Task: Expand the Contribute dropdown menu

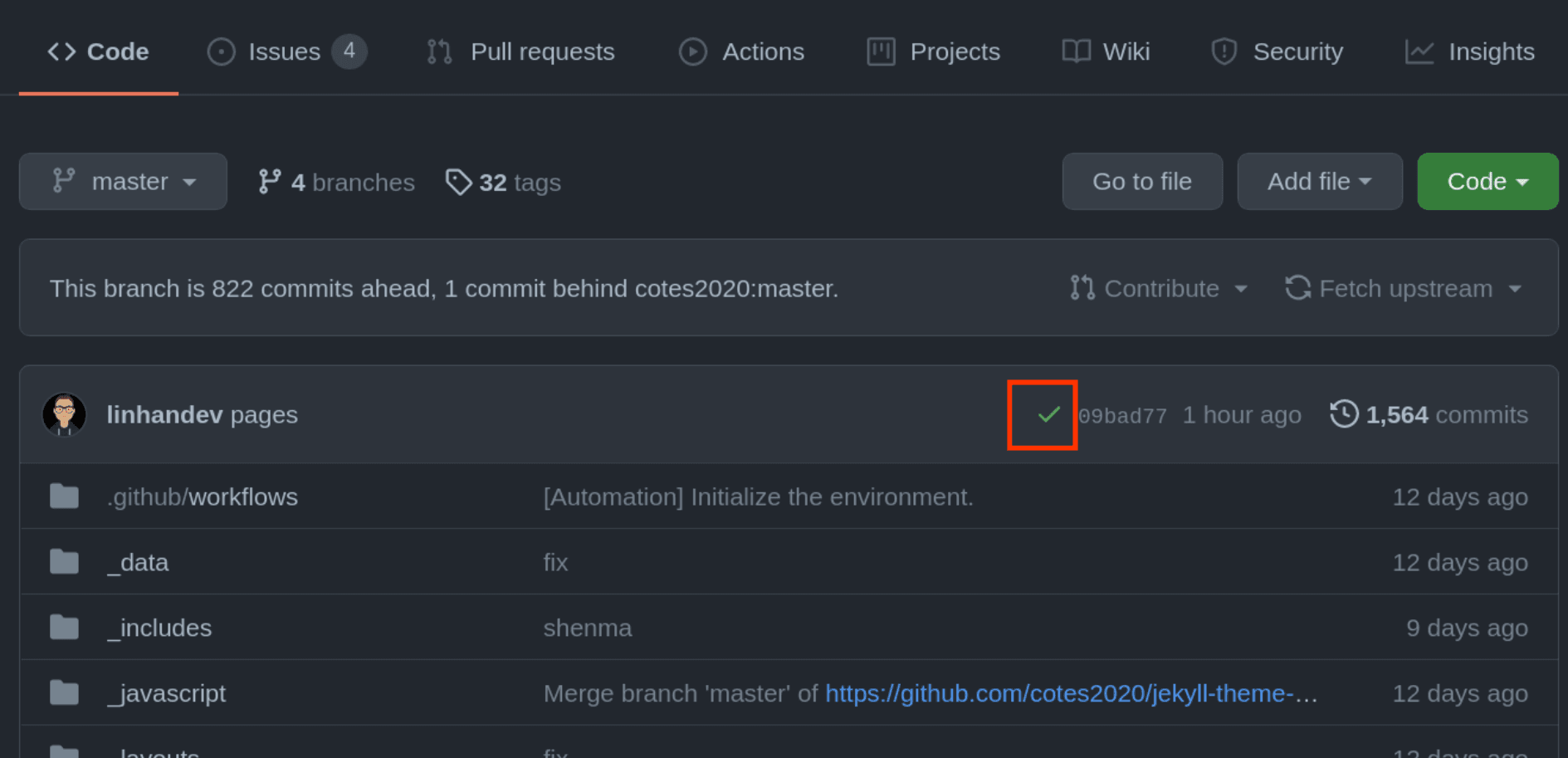Action: click(x=1159, y=288)
